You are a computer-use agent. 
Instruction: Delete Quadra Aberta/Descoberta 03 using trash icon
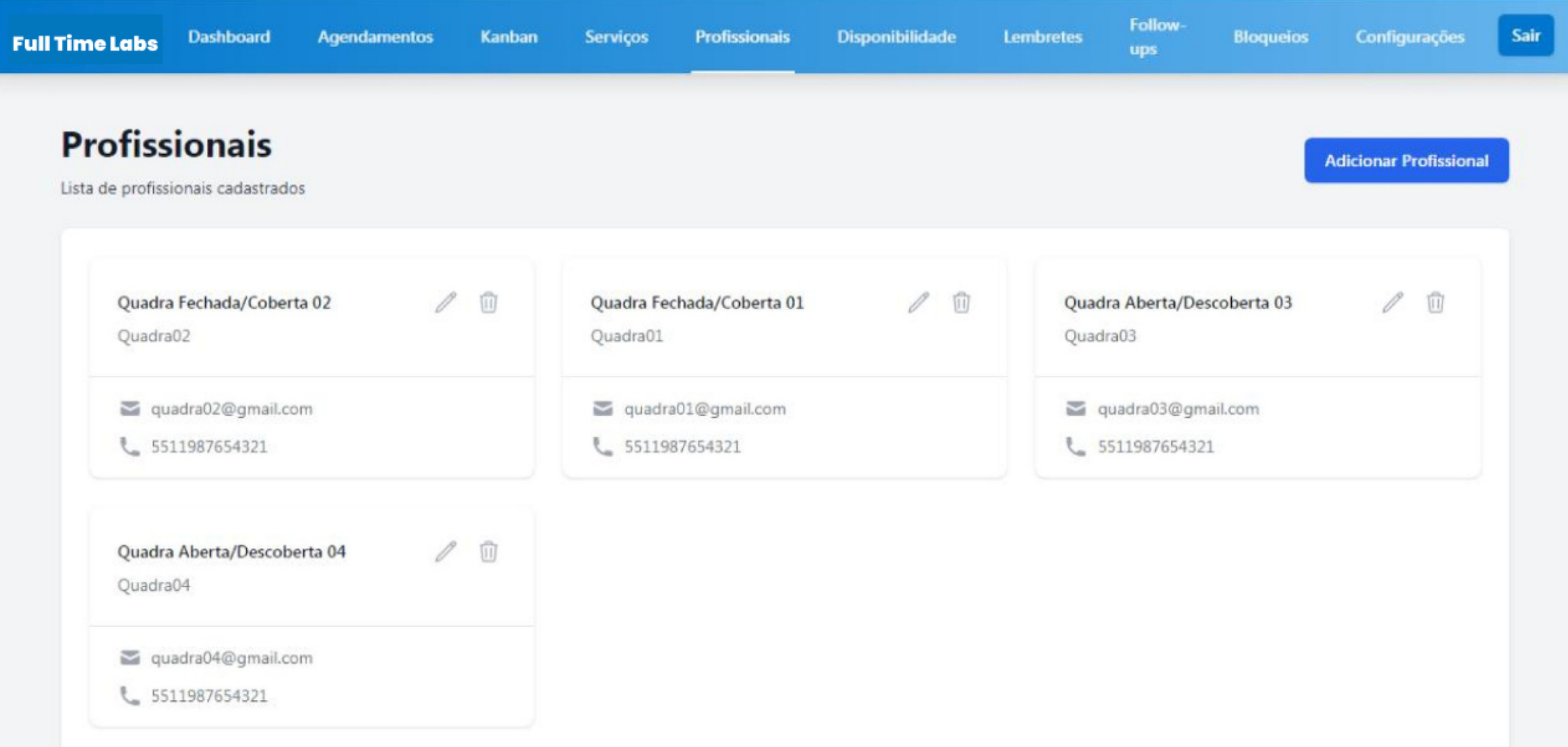1435,302
